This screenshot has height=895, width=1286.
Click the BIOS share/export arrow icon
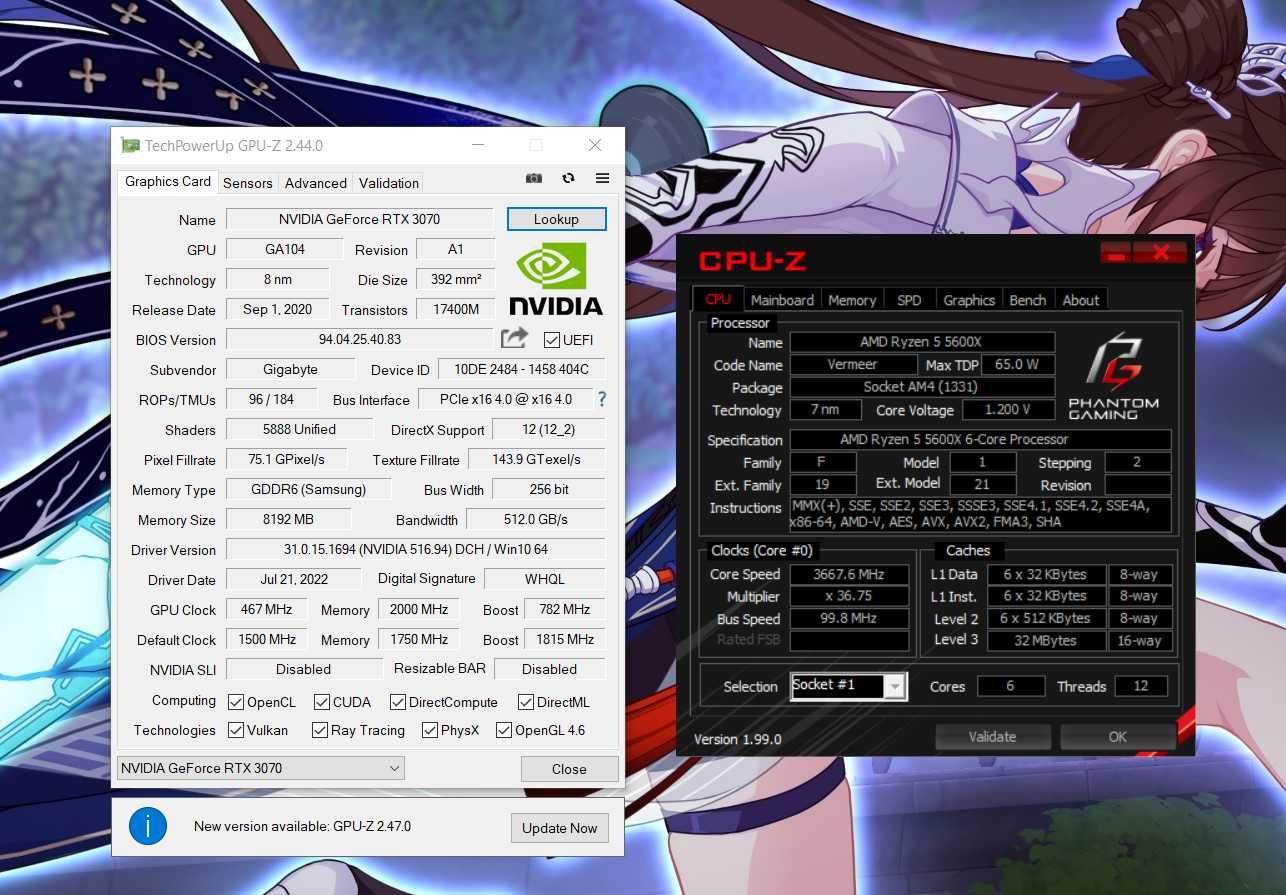(x=514, y=339)
